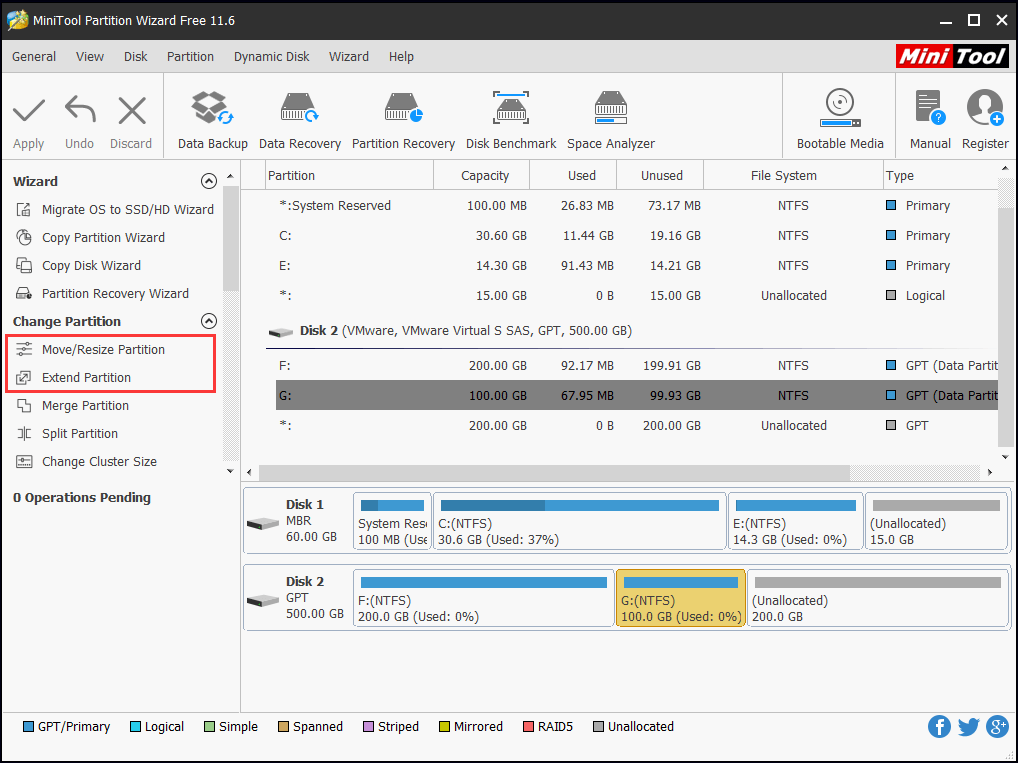Click Extend Partition in sidebar
1018x763 pixels.
(86, 377)
